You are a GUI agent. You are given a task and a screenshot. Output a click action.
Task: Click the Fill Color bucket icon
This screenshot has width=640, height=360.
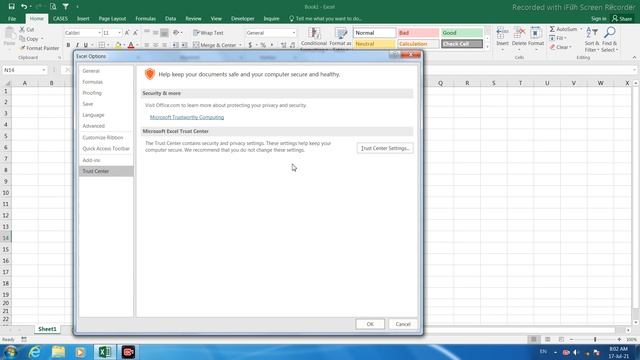(x=118, y=45)
